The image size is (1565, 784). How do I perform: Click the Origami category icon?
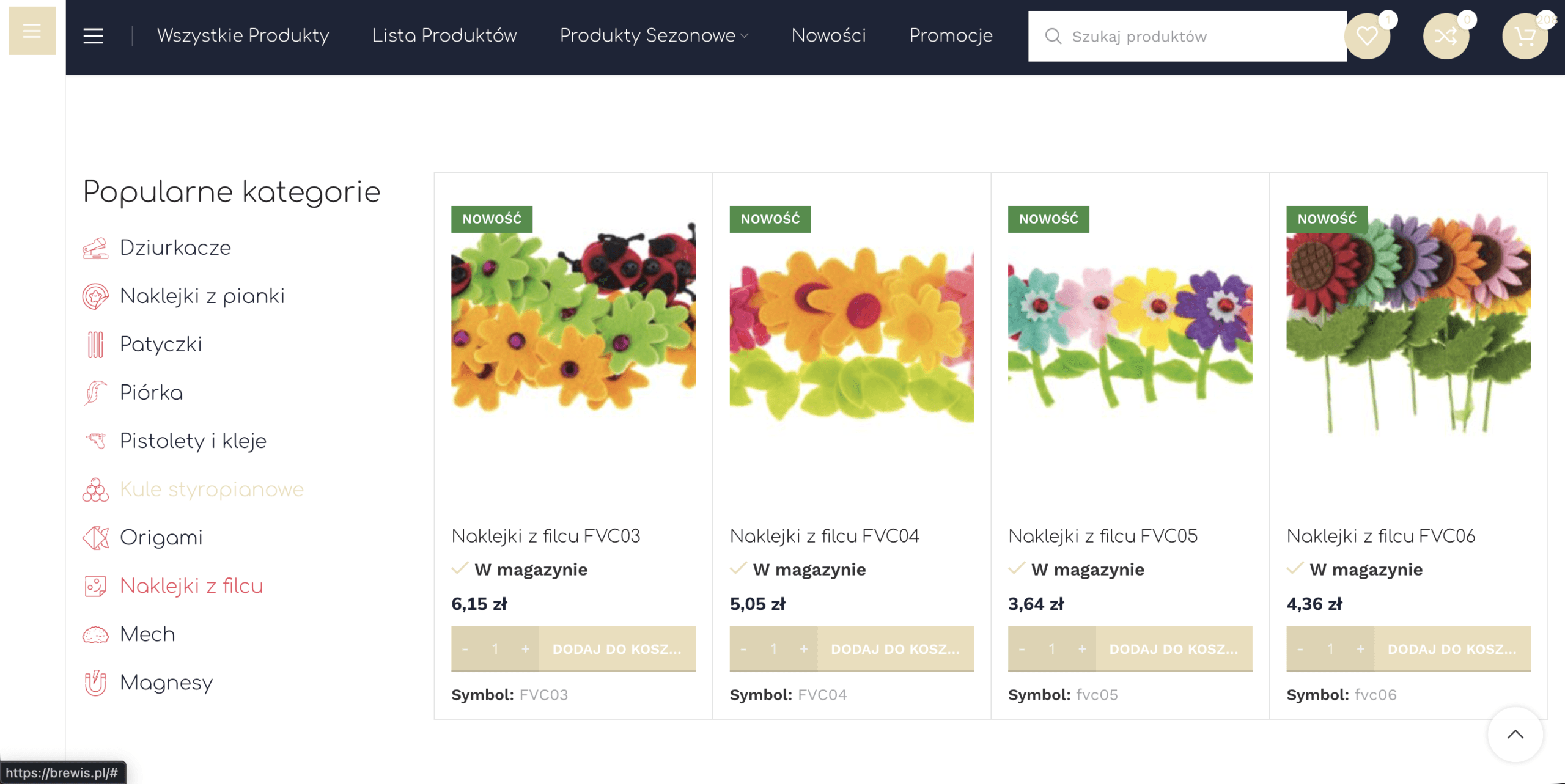(x=95, y=538)
